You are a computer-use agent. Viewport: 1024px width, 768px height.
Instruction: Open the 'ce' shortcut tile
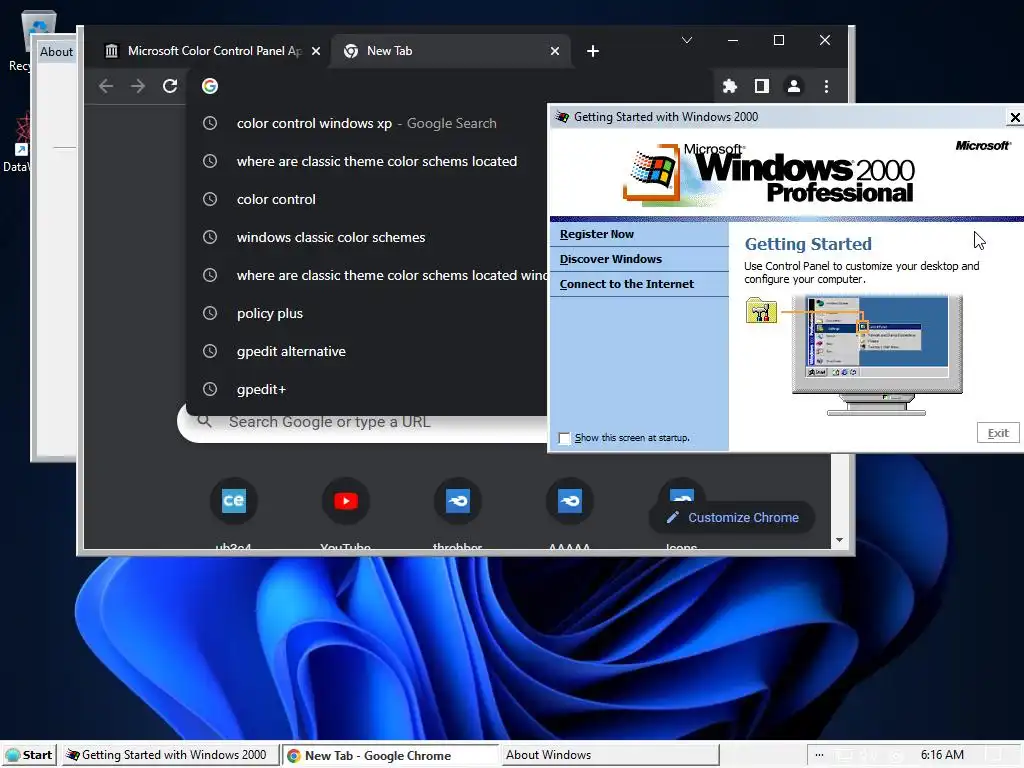[x=233, y=501]
